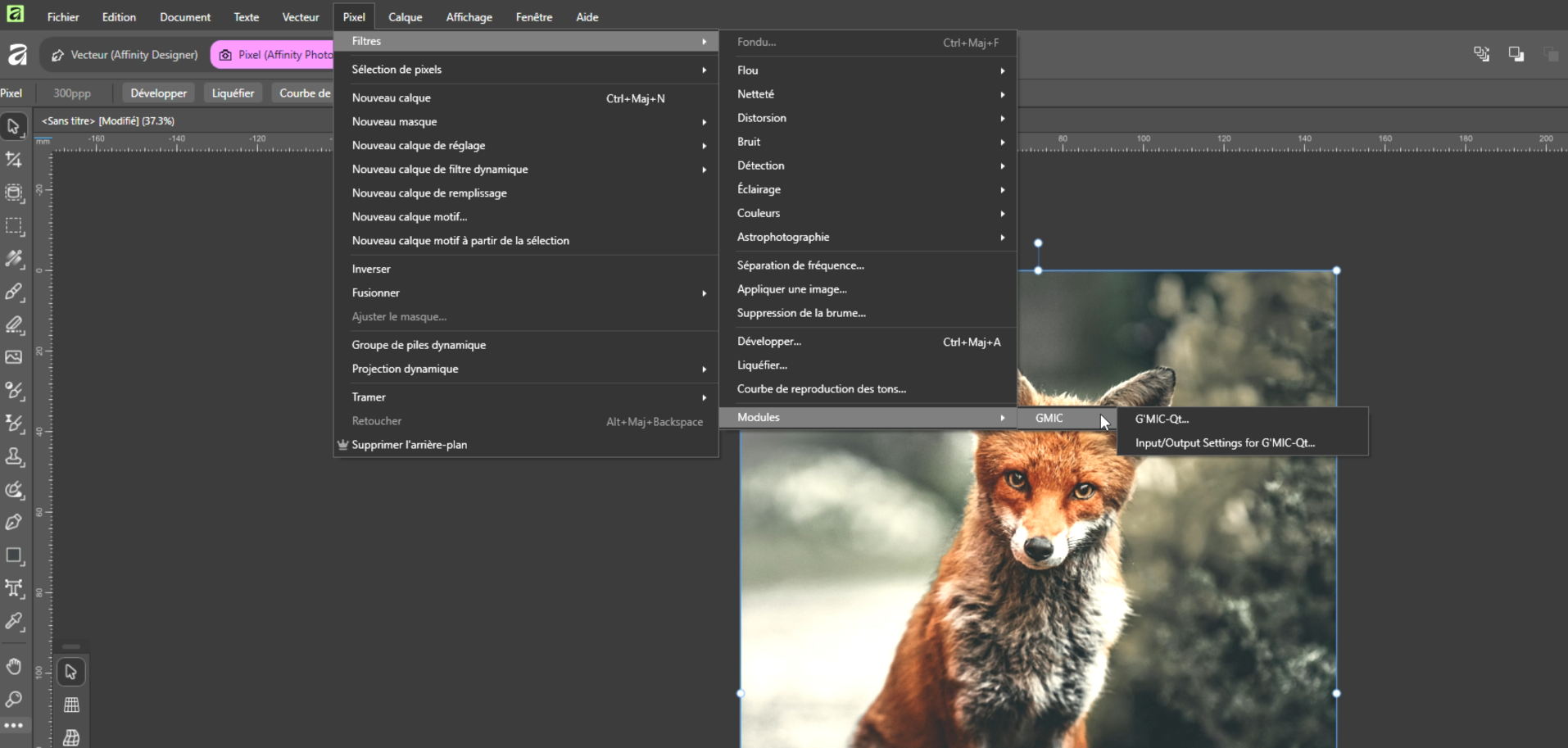Open the Calque menu in menu bar

405,17
